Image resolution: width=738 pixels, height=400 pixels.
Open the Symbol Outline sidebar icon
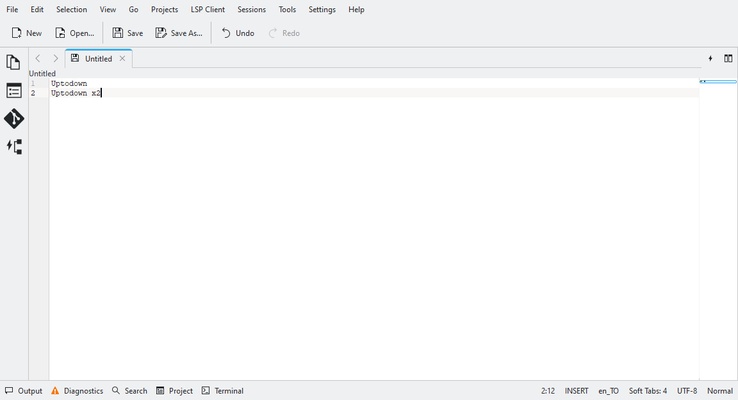[x=14, y=90]
